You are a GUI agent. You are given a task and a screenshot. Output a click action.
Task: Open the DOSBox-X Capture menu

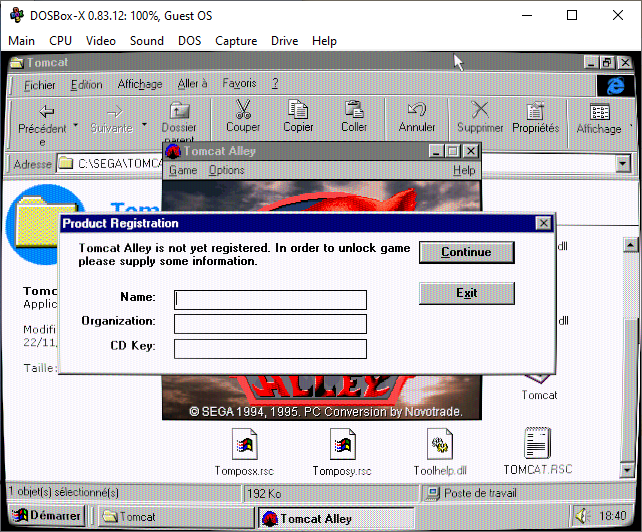236,41
